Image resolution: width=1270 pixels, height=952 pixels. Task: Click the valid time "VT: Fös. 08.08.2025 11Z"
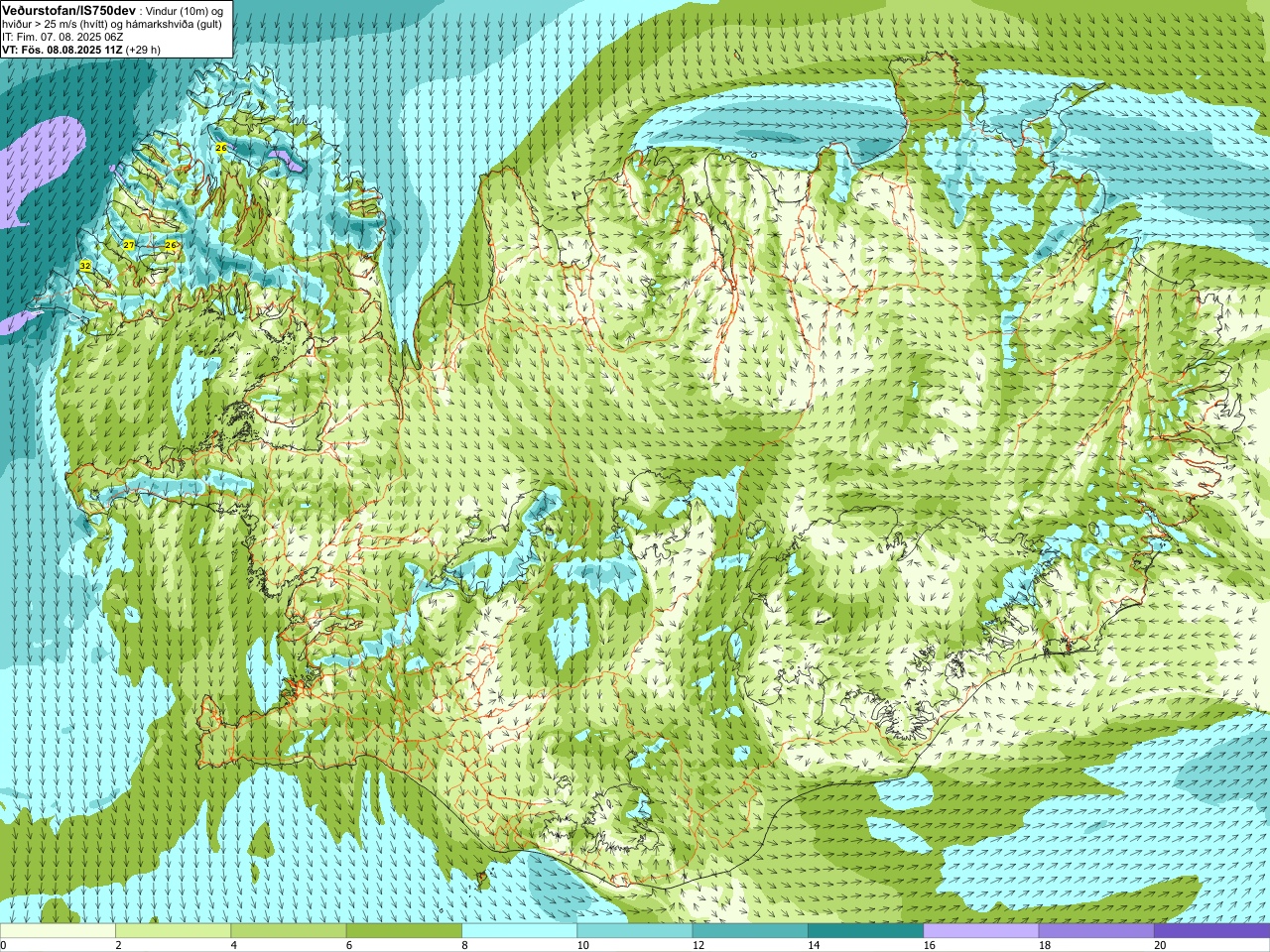(63, 50)
